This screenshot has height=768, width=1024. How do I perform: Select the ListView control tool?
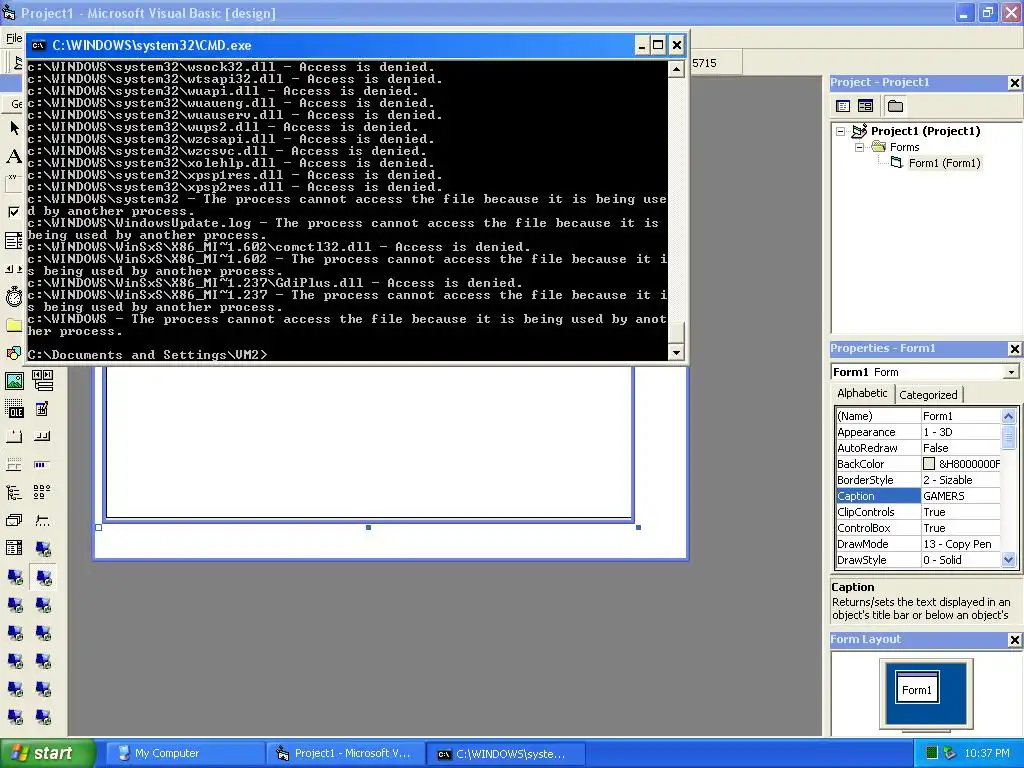coord(42,493)
